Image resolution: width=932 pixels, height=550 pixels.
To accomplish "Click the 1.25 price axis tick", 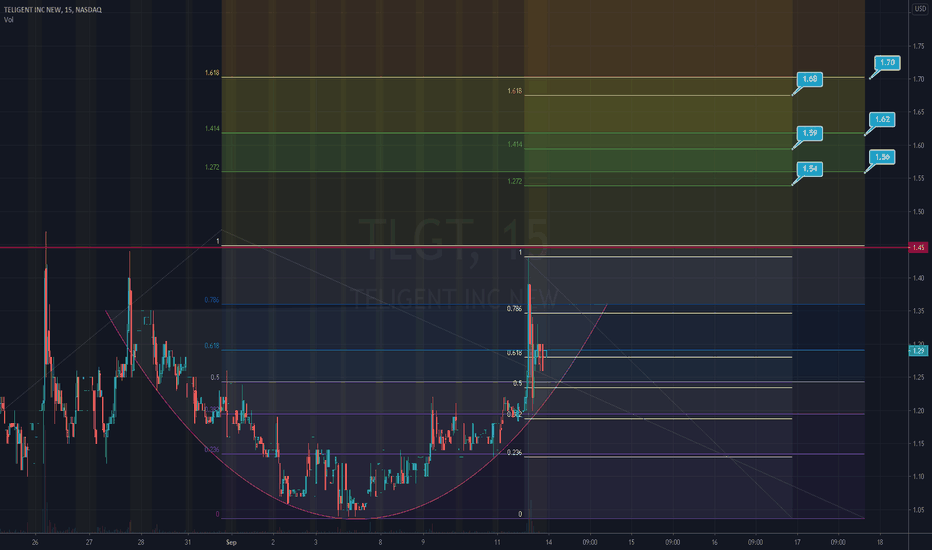I will [919, 378].
